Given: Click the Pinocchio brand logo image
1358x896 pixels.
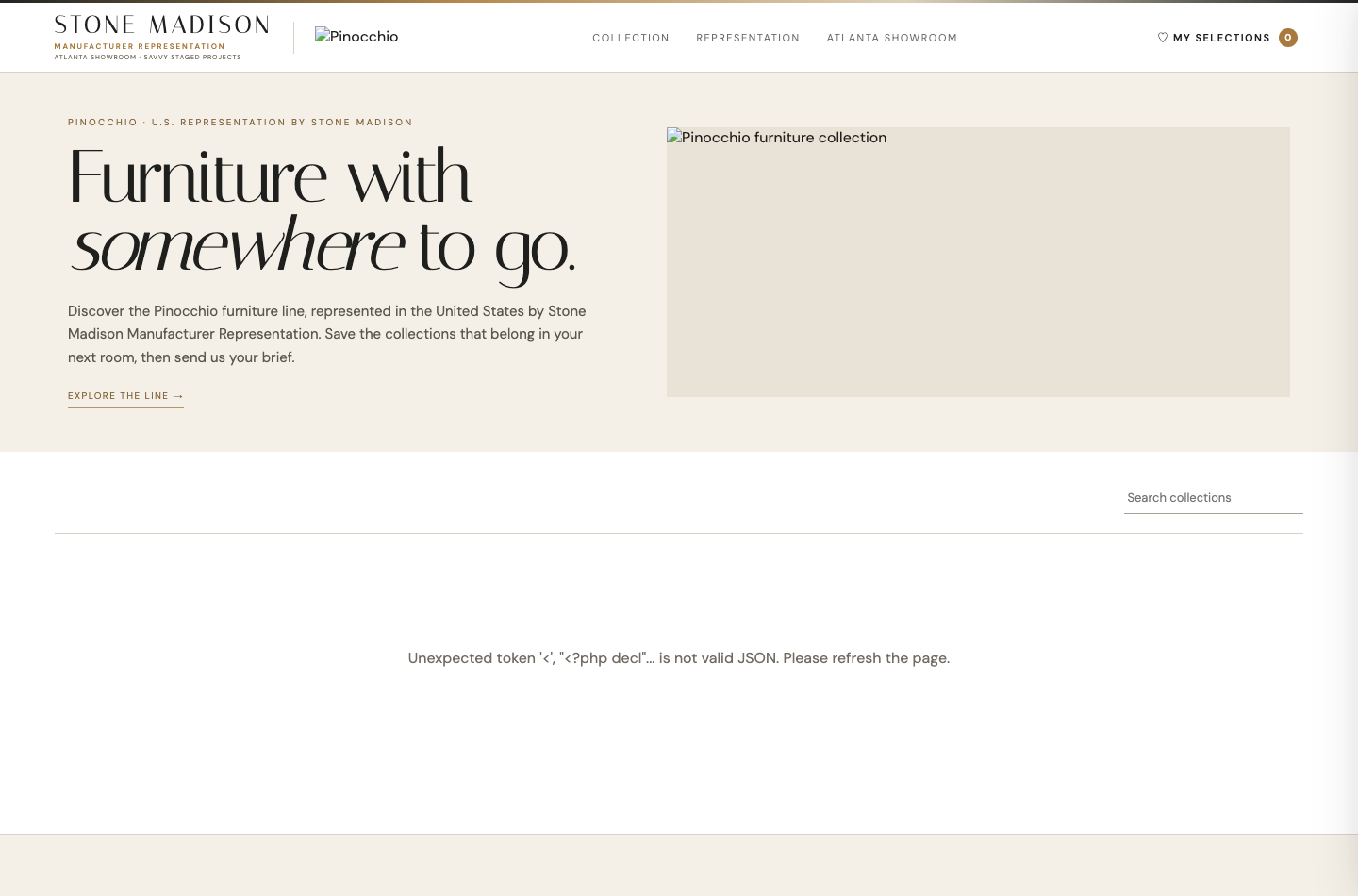Looking at the screenshot, I should point(356,37).
